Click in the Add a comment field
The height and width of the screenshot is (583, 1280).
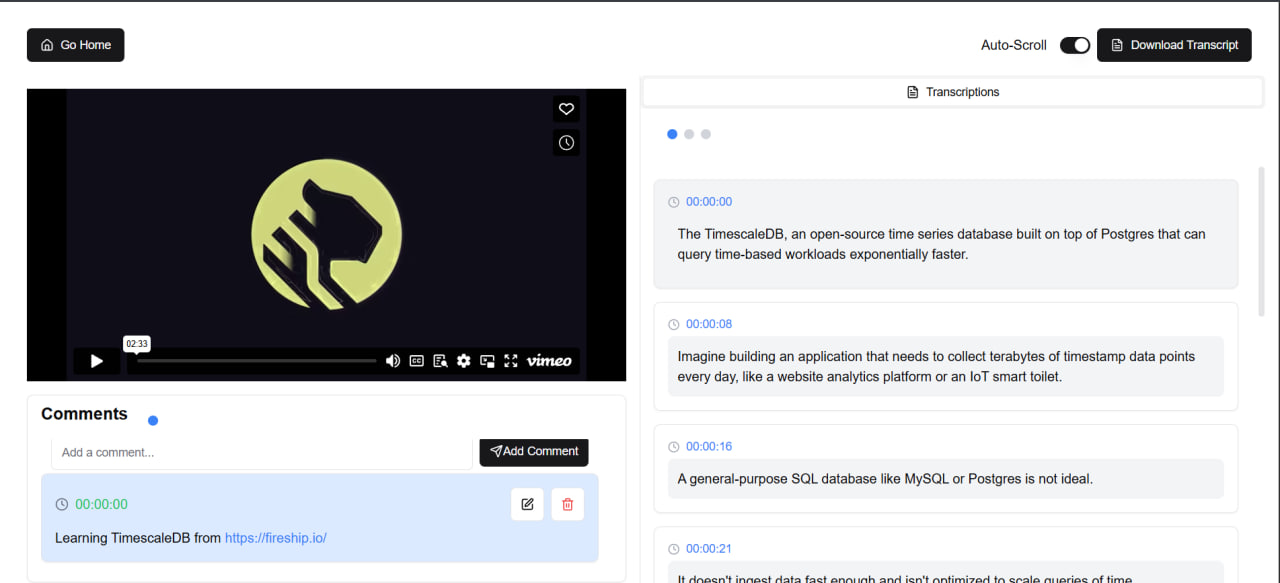262,452
